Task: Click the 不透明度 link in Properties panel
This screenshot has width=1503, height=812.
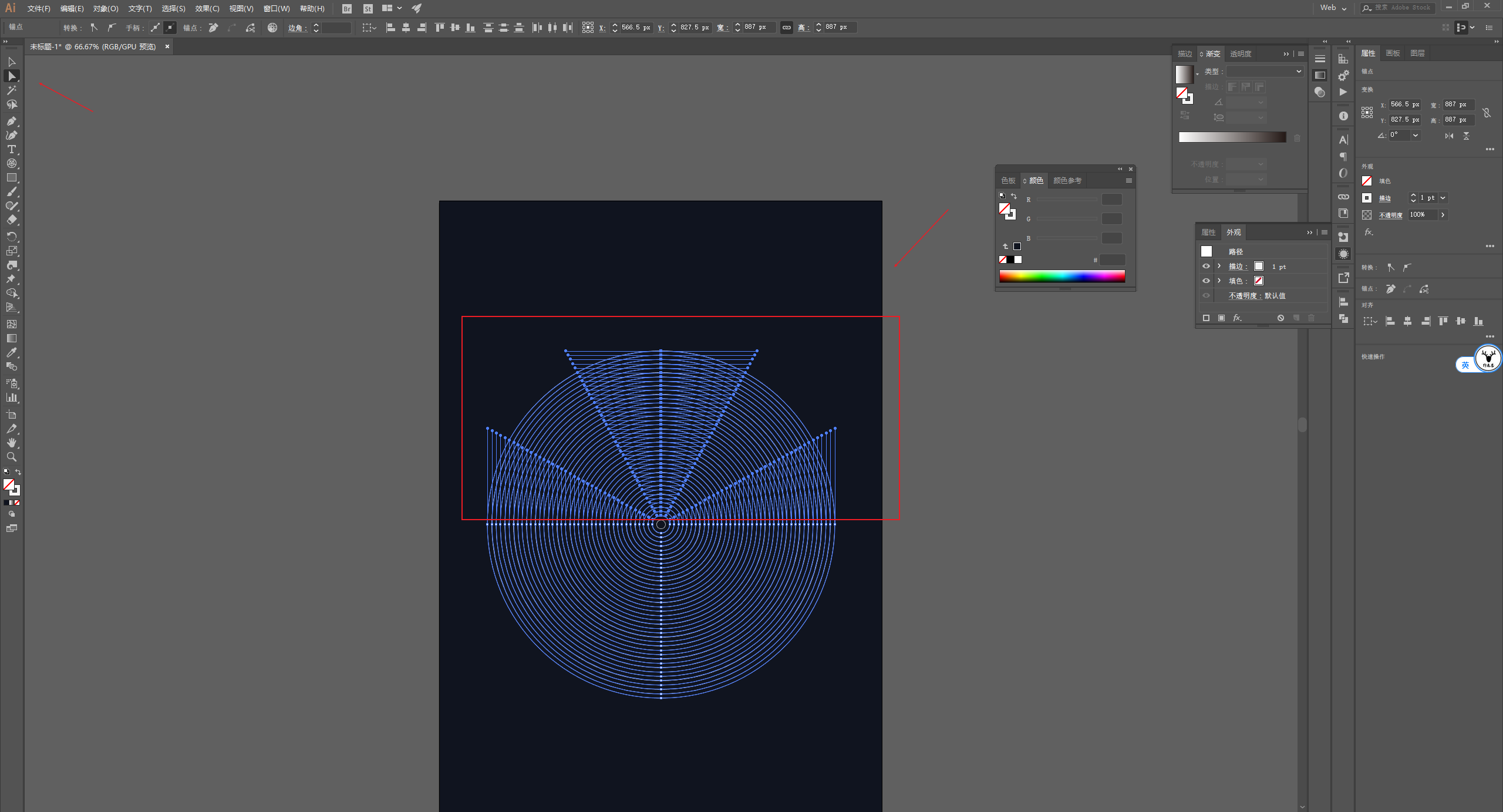Action: pos(1390,215)
